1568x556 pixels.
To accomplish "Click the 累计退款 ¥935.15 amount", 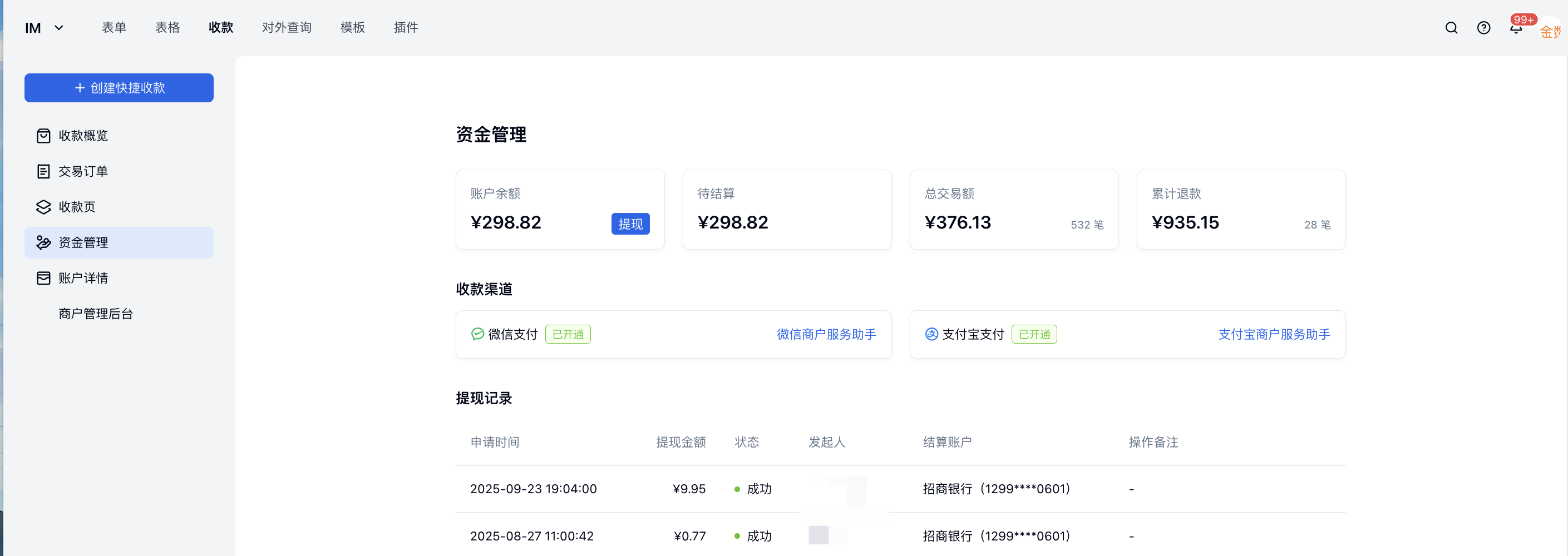I will click(x=1185, y=222).
